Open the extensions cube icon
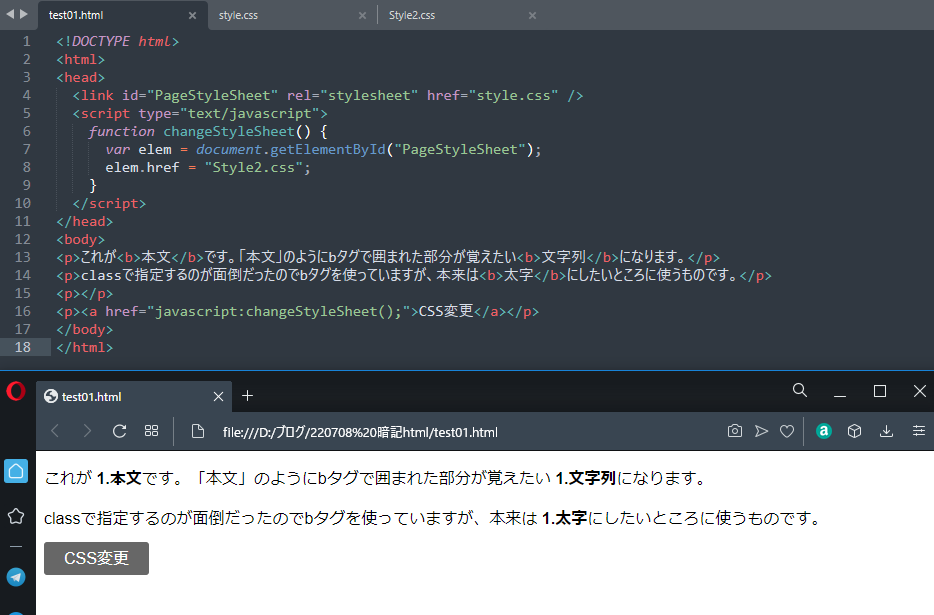This screenshot has height=615, width=934. pos(854,431)
